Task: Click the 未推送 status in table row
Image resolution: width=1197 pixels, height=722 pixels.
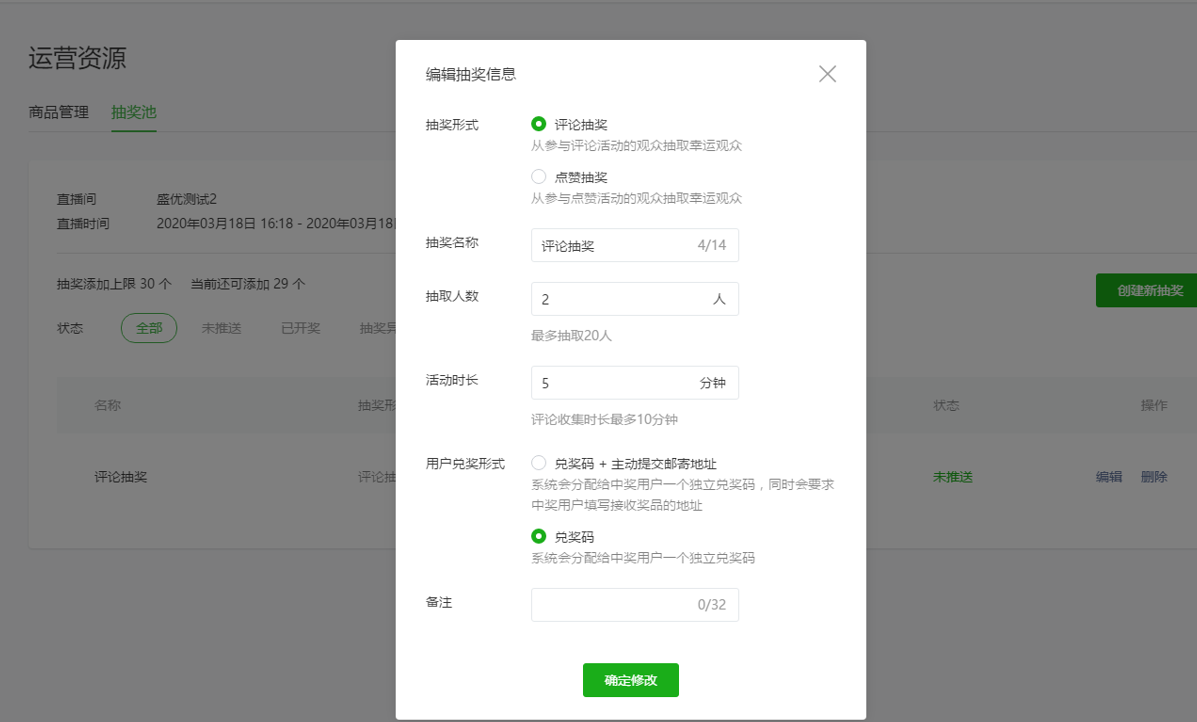Action: 952,477
